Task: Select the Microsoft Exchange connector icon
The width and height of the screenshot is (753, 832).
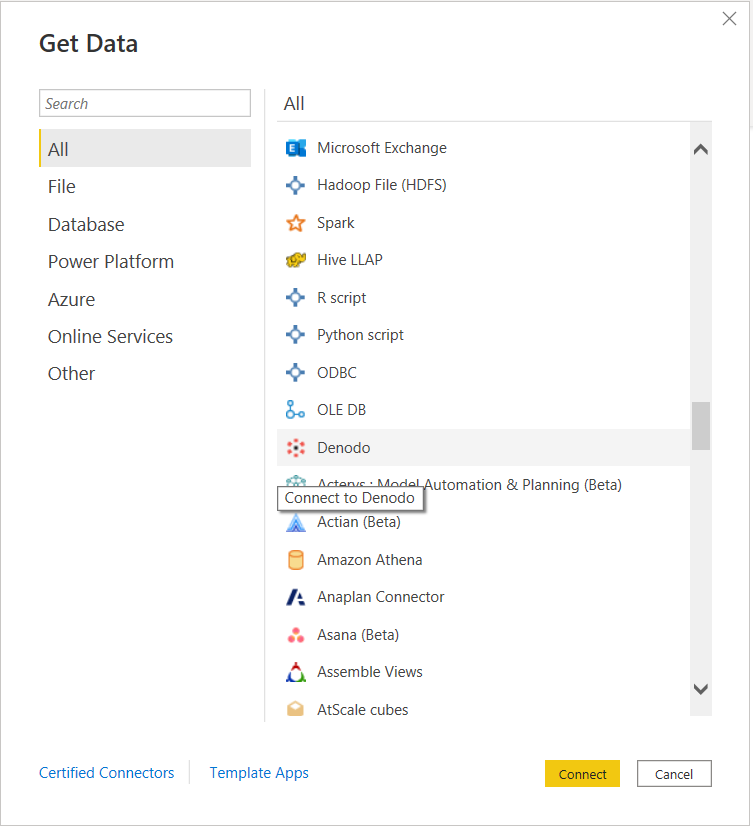Action: coord(295,147)
